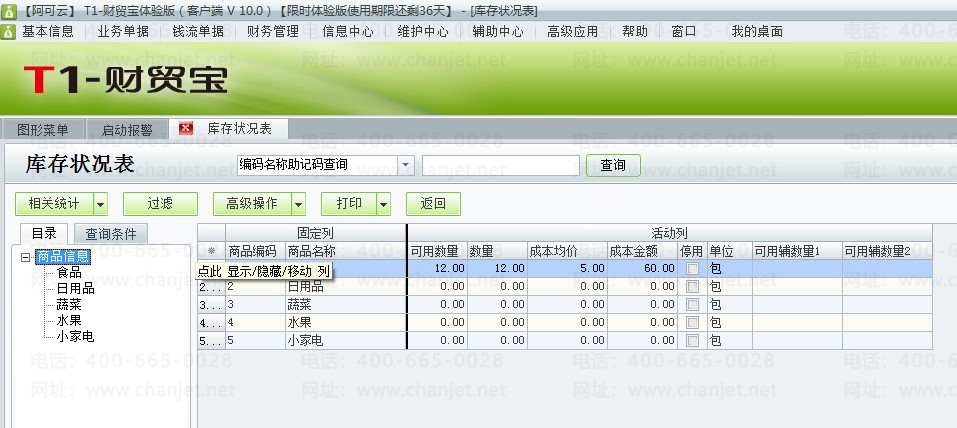
Task: Expand the 高级操作 dropdown arrow
Action: (298, 205)
